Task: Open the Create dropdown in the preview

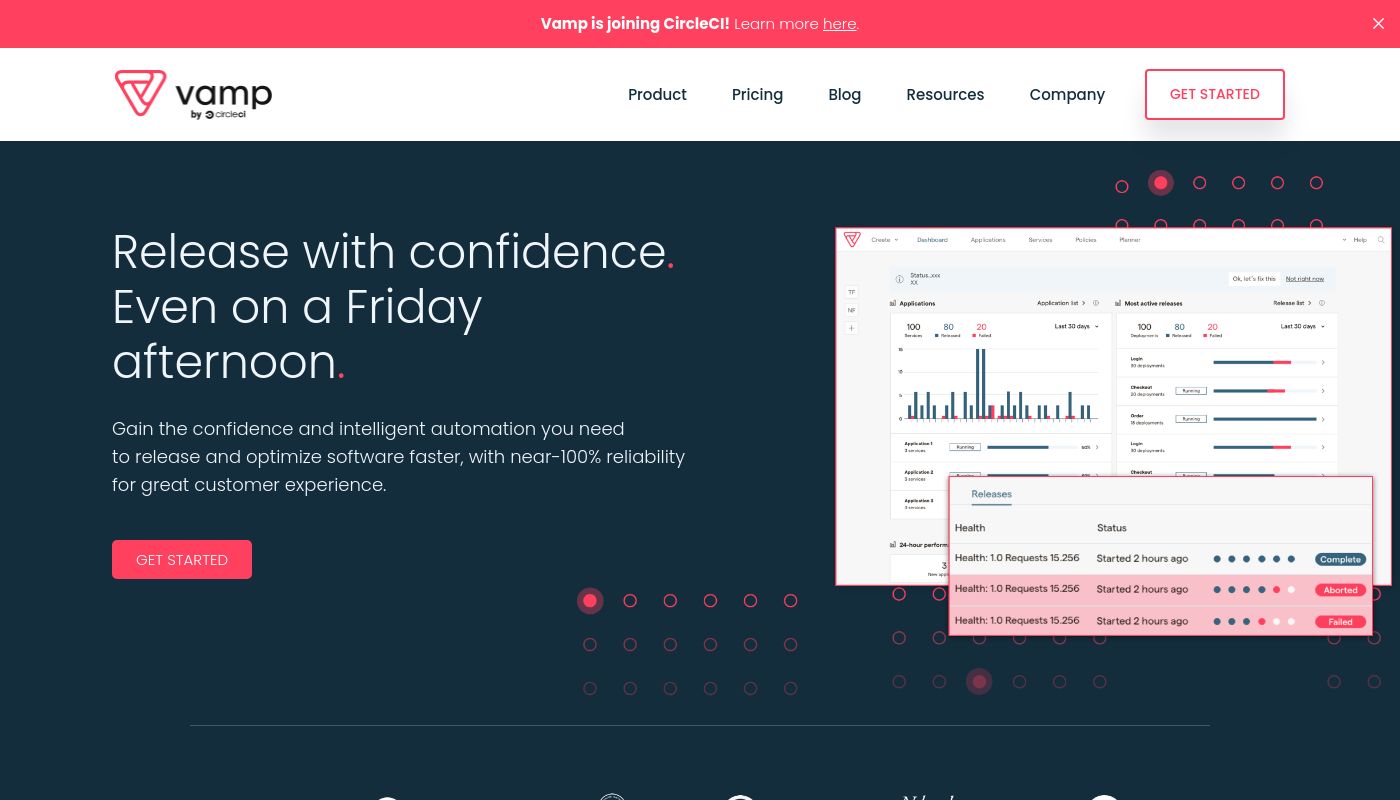Action: coord(885,240)
